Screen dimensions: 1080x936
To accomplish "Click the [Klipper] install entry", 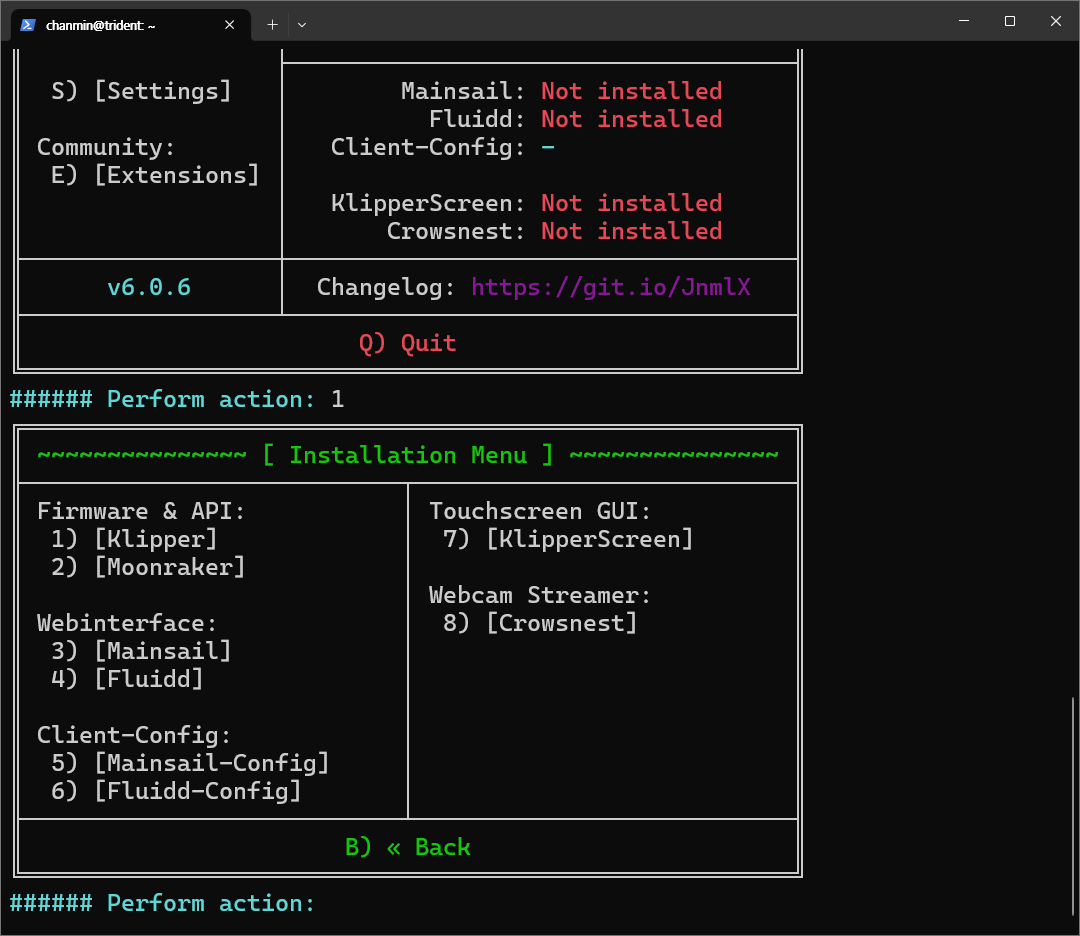I will pos(155,539).
